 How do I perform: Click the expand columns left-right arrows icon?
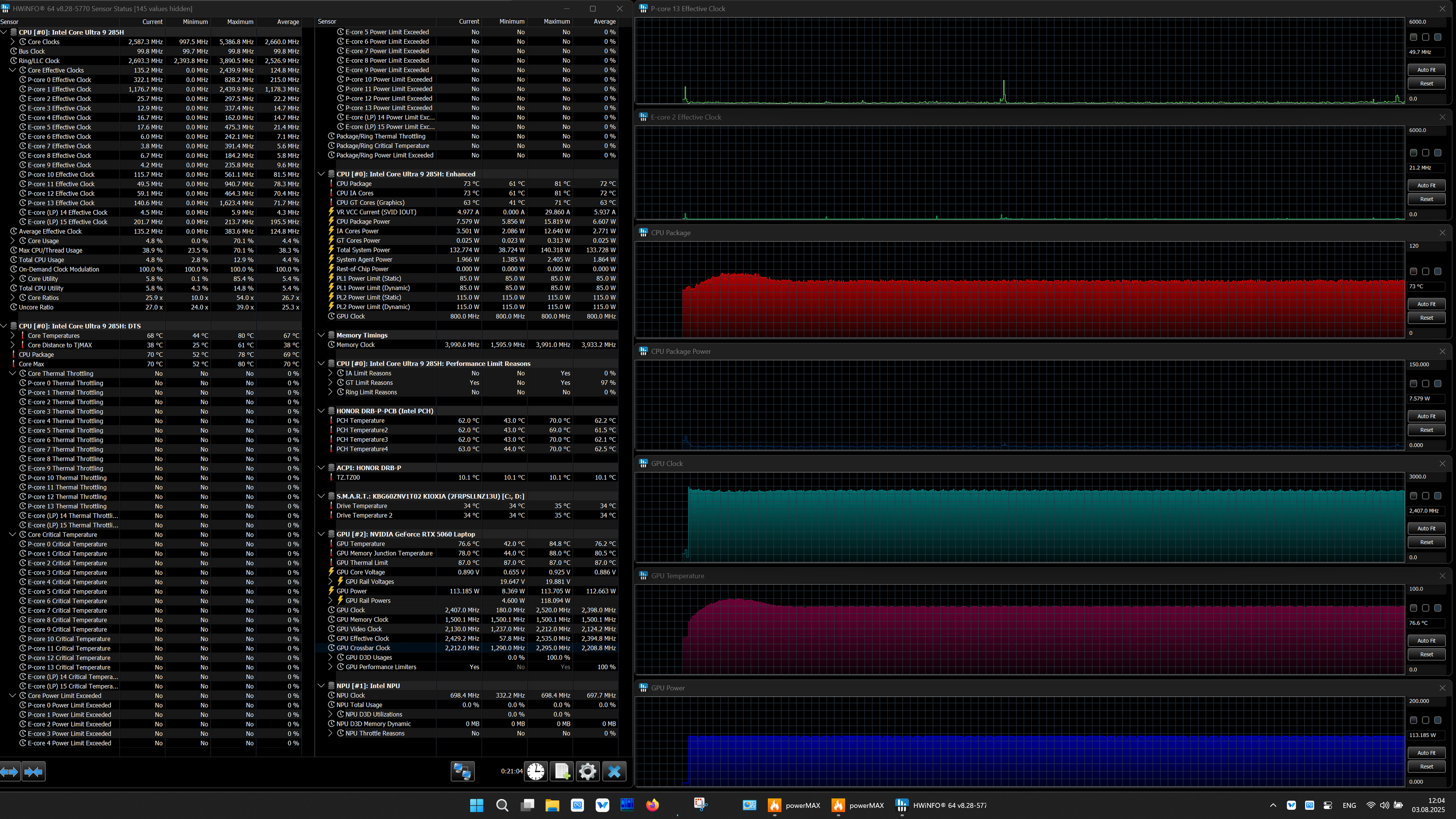coord(10,771)
